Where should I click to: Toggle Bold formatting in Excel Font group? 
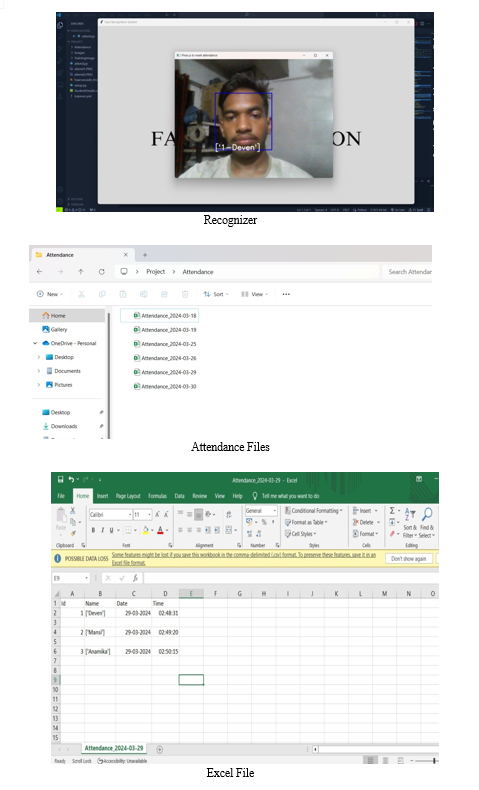click(93, 530)
